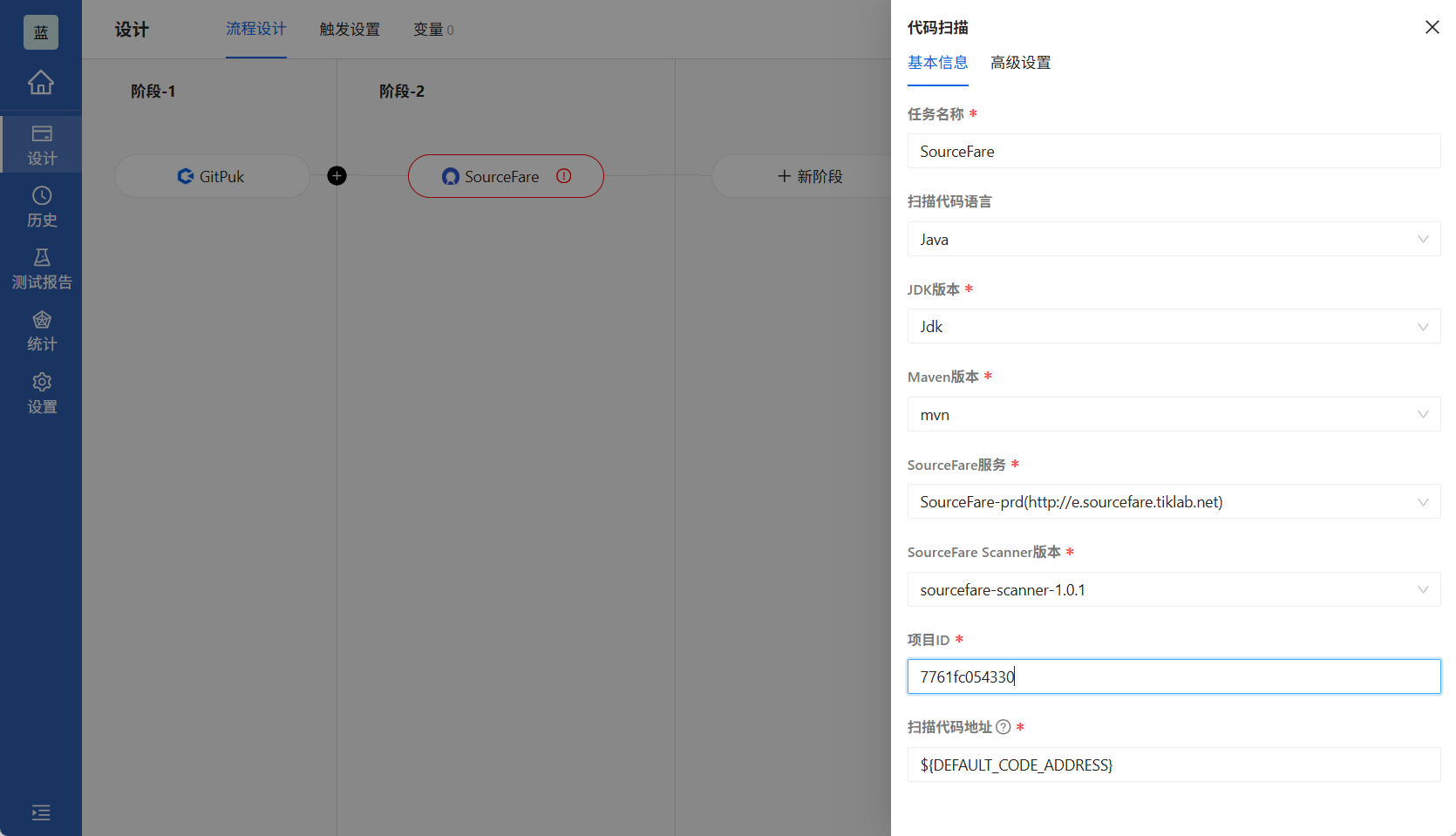This screenshot has height=836, width=1456.
Task: Click the 阶段-2 stage heading
Action: pyautogui.click(x=402, y=92)
